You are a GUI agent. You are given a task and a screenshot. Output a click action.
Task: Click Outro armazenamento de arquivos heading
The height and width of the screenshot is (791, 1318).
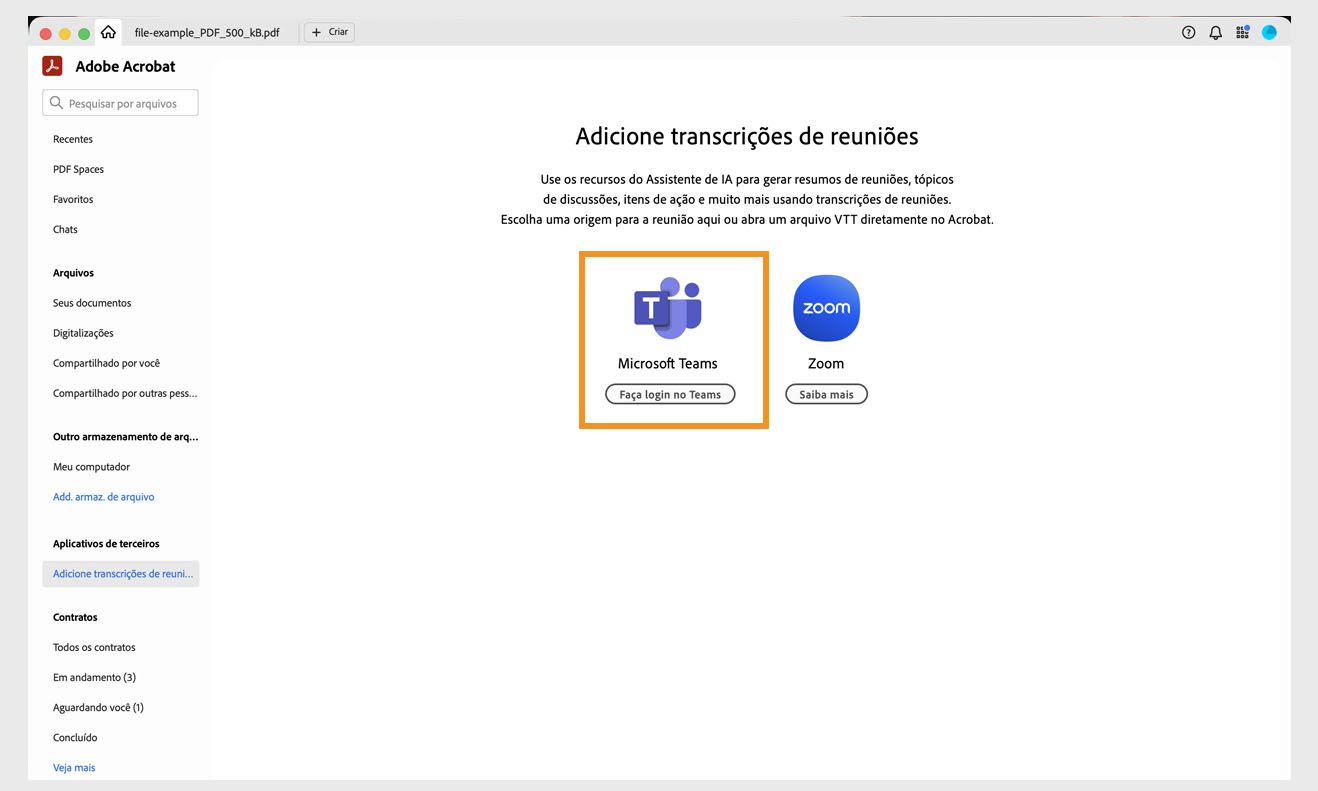tap(125, 437)
